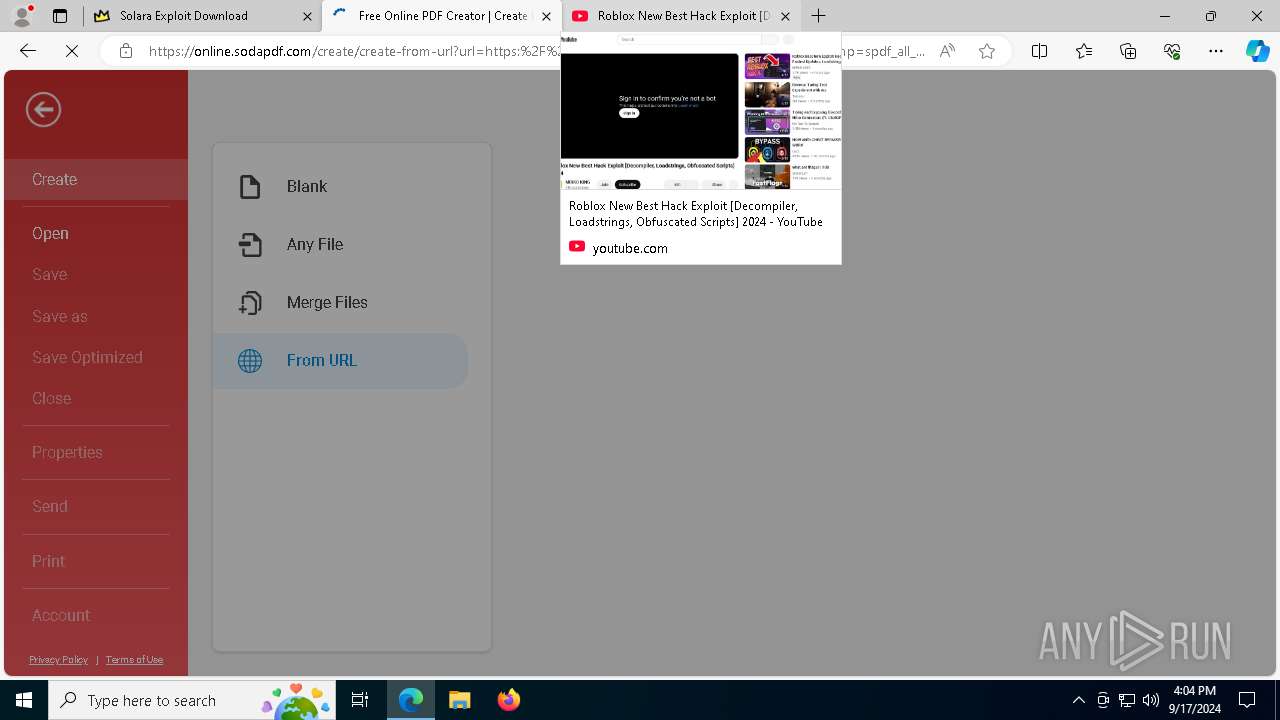View site information lock icon

126,51
